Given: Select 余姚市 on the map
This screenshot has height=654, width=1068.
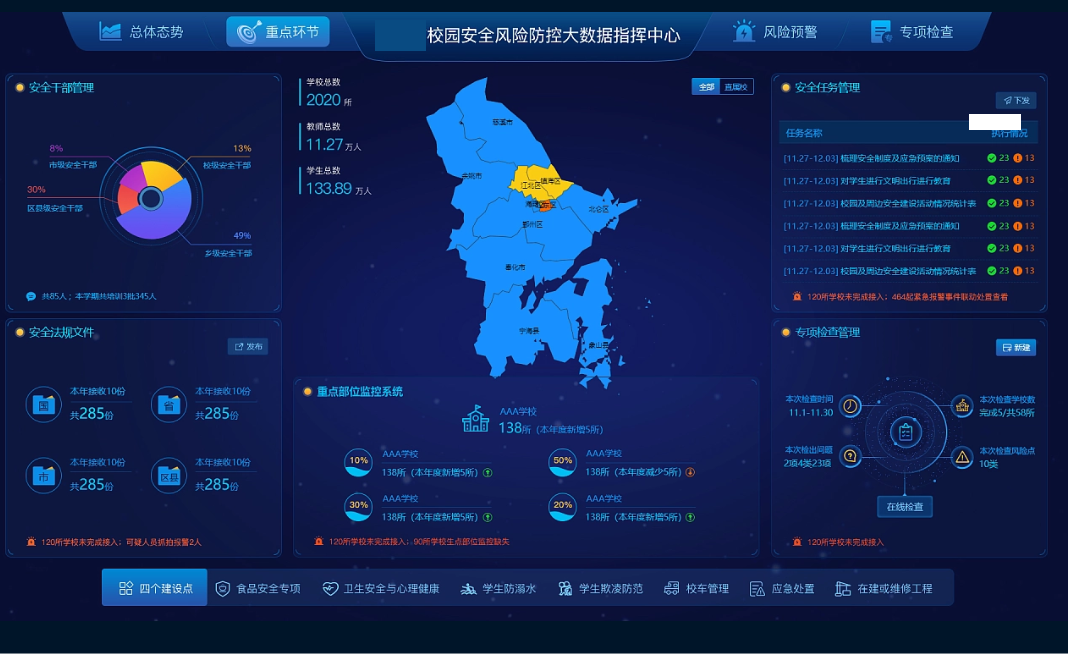Looking at the screenshot, I should click(x=471, y=176).
